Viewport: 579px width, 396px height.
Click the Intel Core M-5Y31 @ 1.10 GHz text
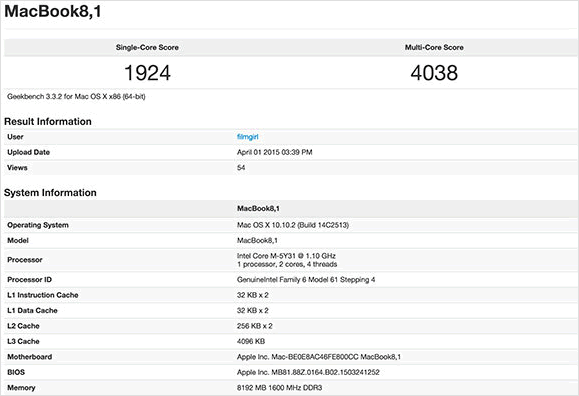coord(286,256)
